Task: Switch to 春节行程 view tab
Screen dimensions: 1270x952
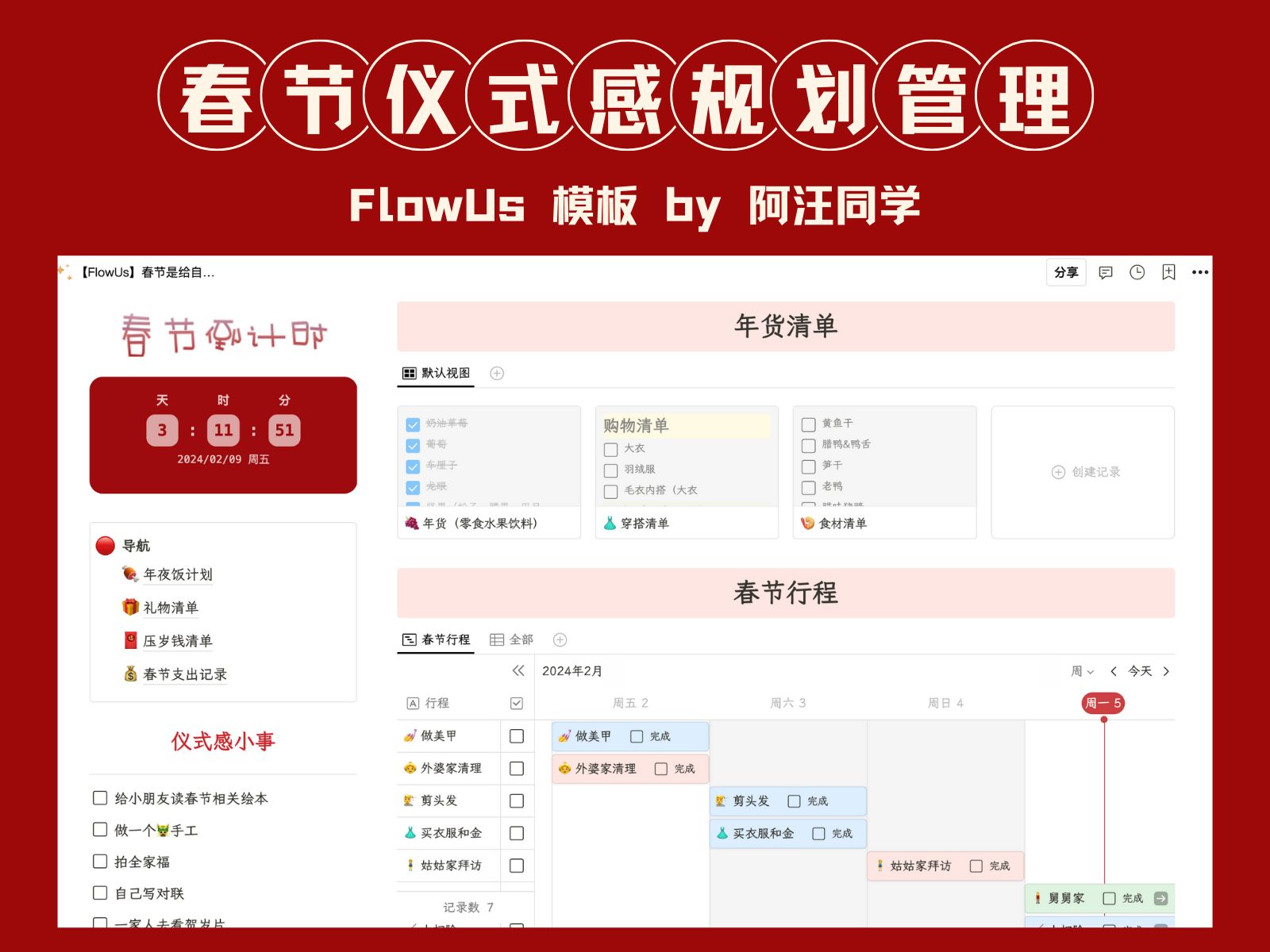Action: tap(436, 639)
